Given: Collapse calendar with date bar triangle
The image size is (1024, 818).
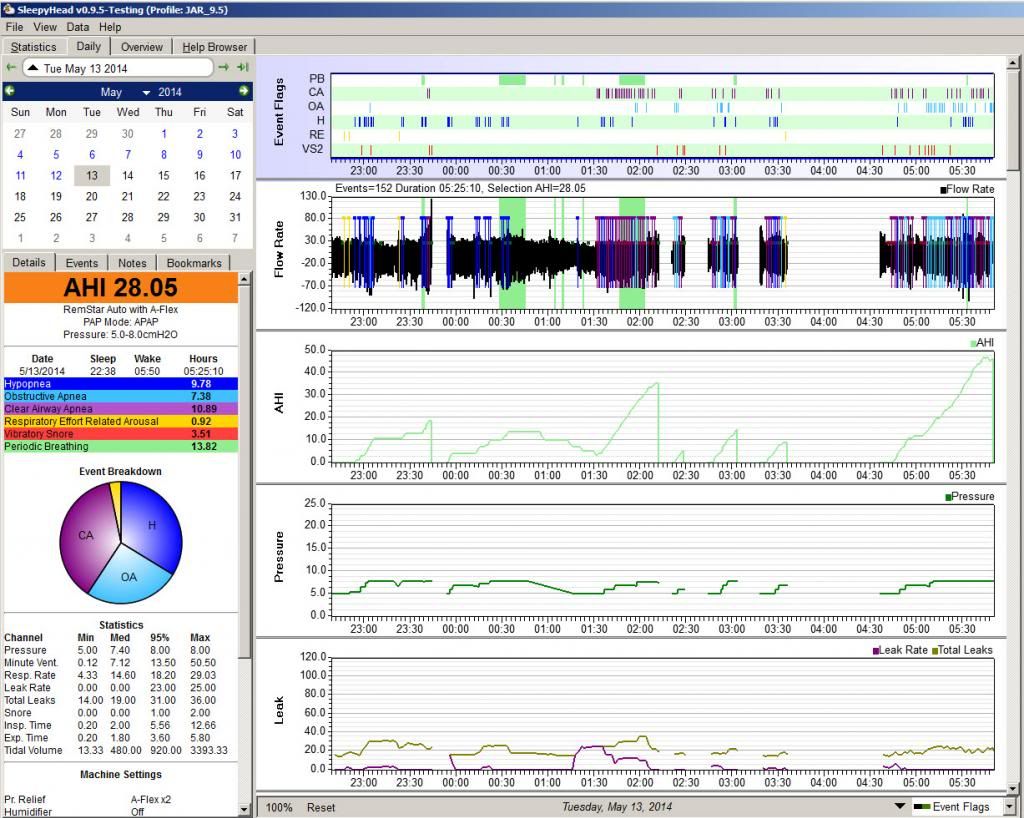Looking at the screenshot, I should [x=33, y=68].
